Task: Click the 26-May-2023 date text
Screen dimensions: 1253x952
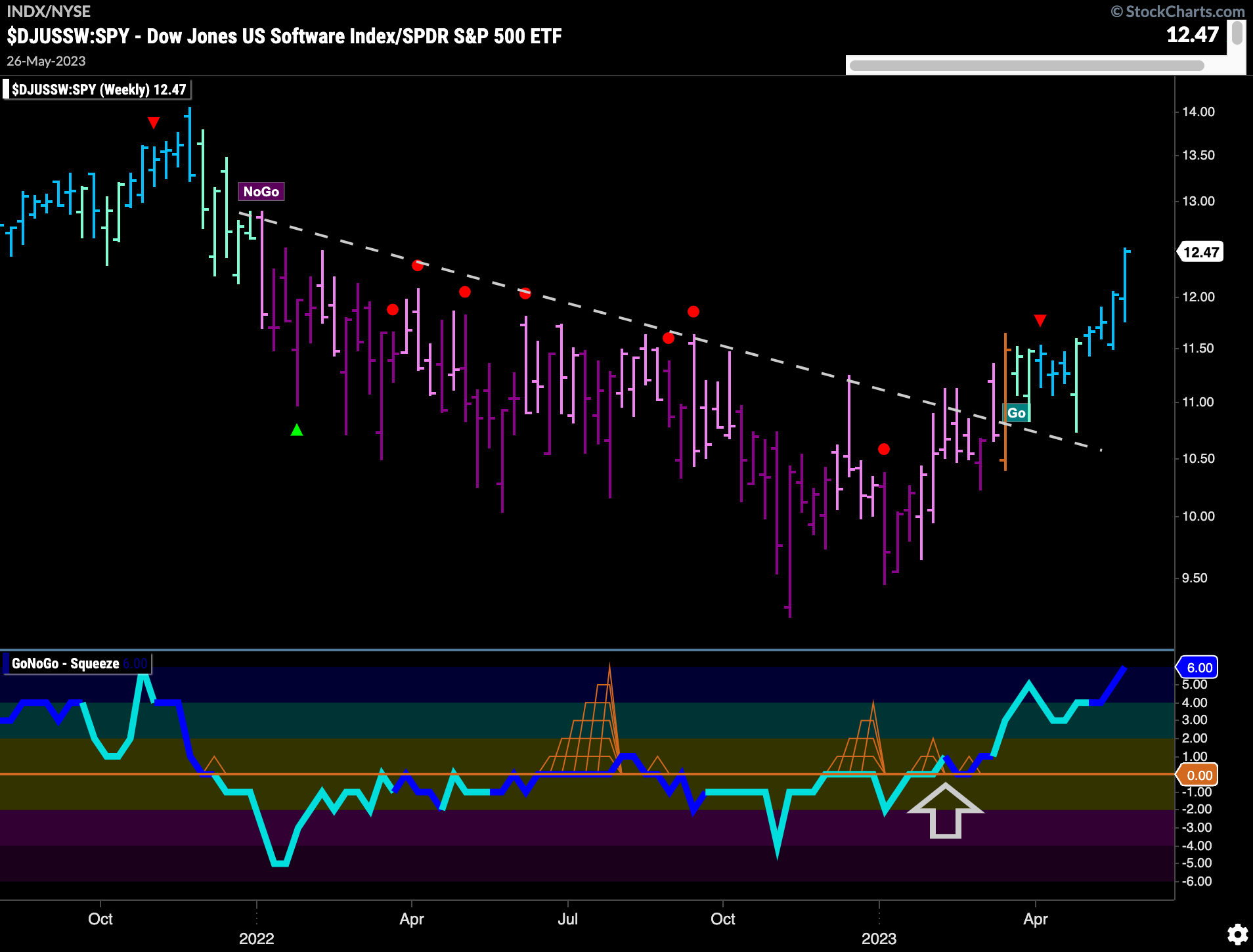Action: click(46, 61)
